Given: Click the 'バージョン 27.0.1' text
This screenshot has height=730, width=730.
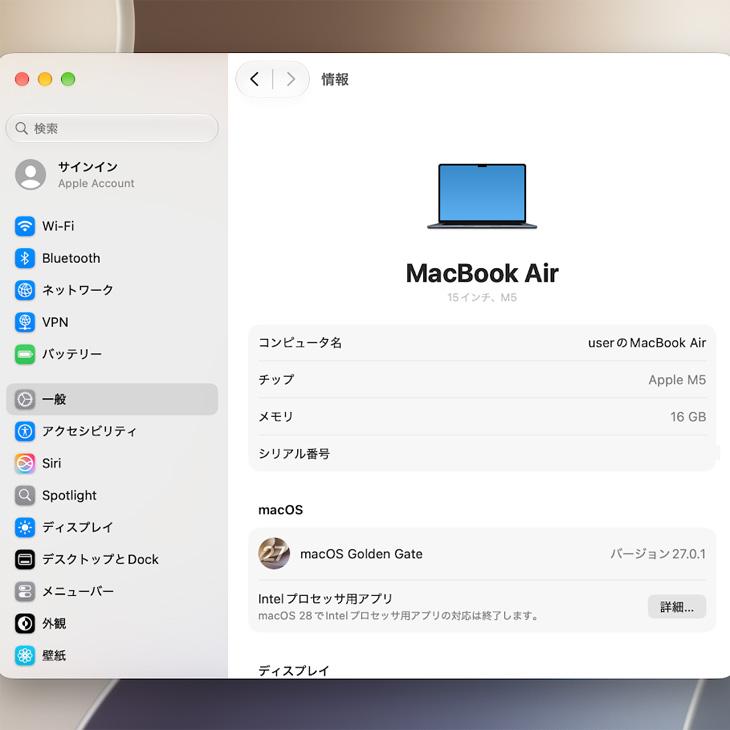Looking at the screenshot, I should (658, 554).
